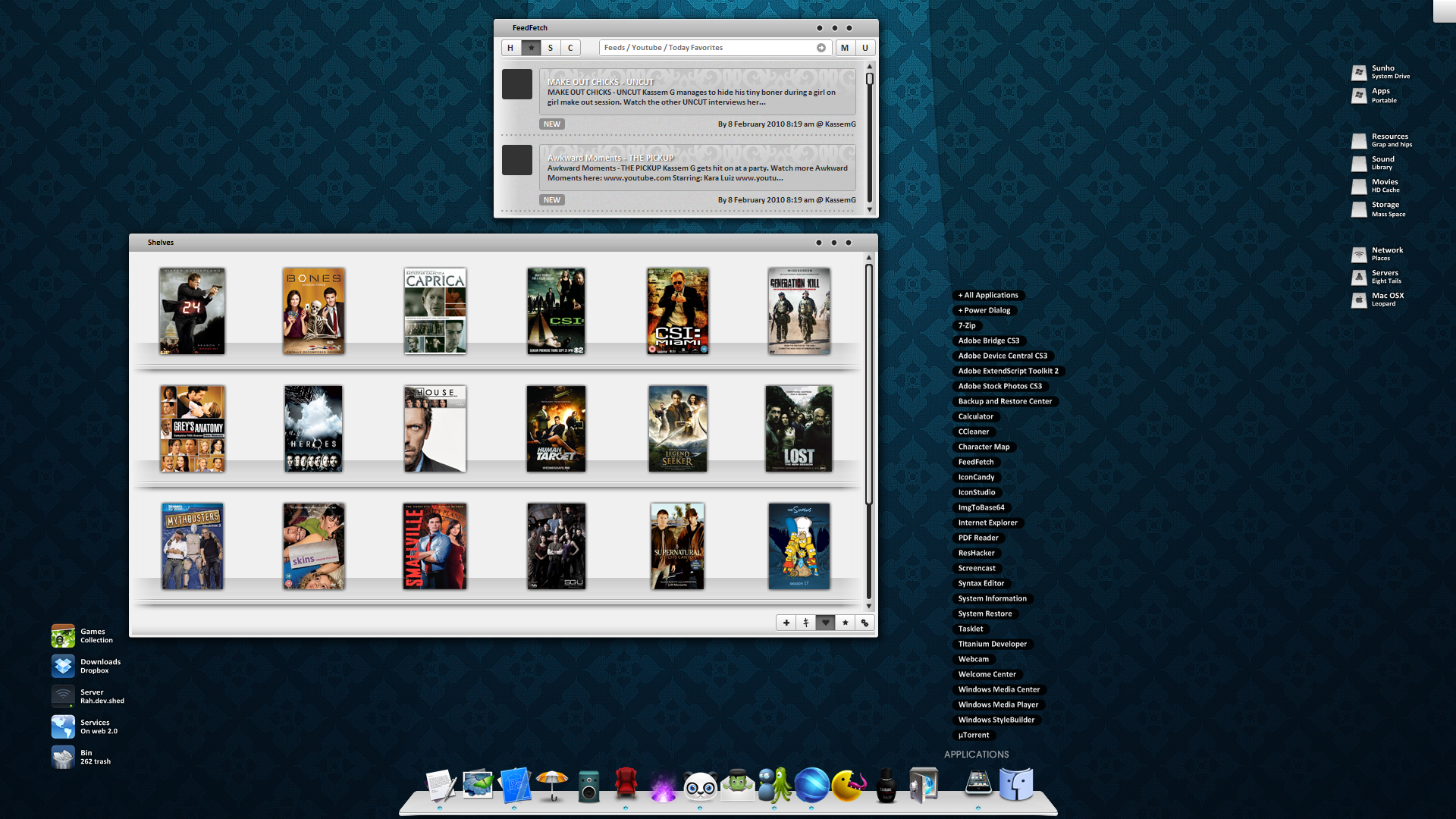Image resolution: width=1456 pixels, height=819 pixels.
Task: Click the NEW badge under MAKE OUT CHICKS
Action: [552, 124]
